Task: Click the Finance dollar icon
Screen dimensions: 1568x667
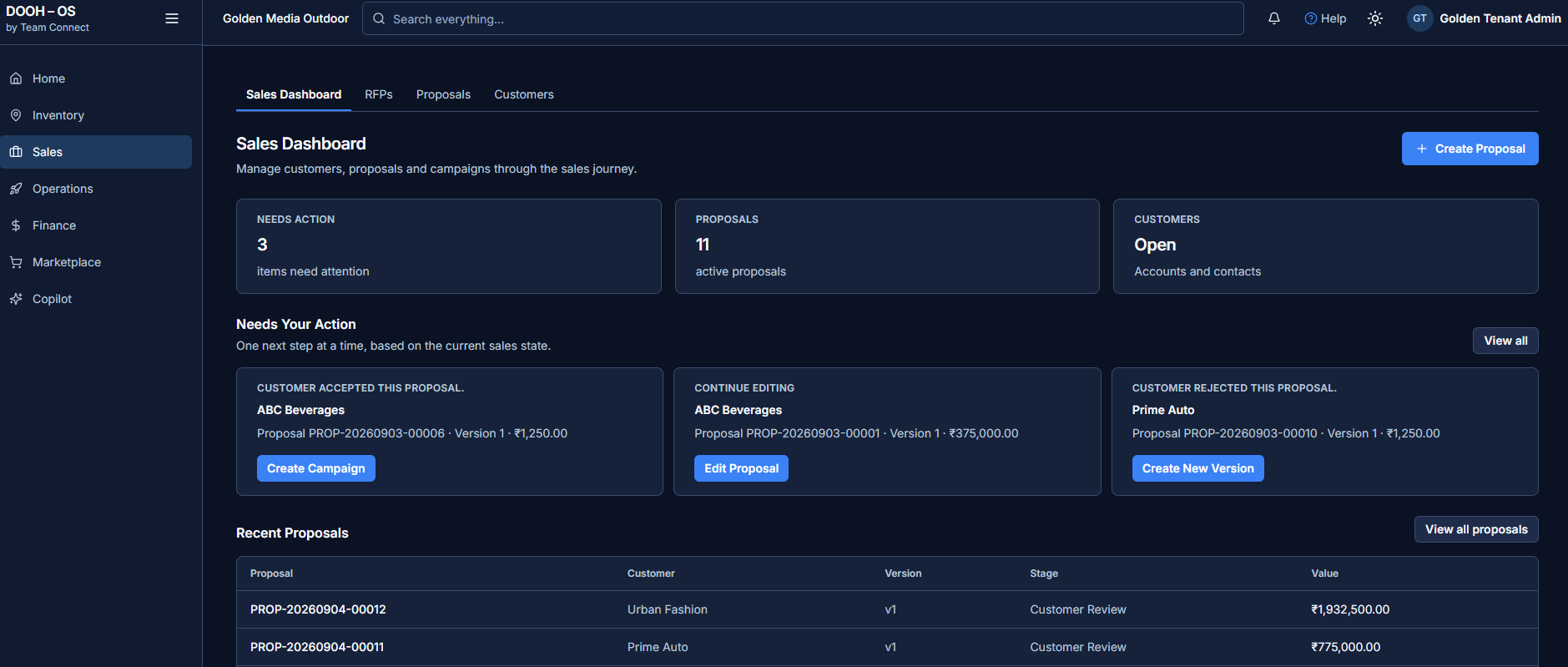Action: click(16, 225)
